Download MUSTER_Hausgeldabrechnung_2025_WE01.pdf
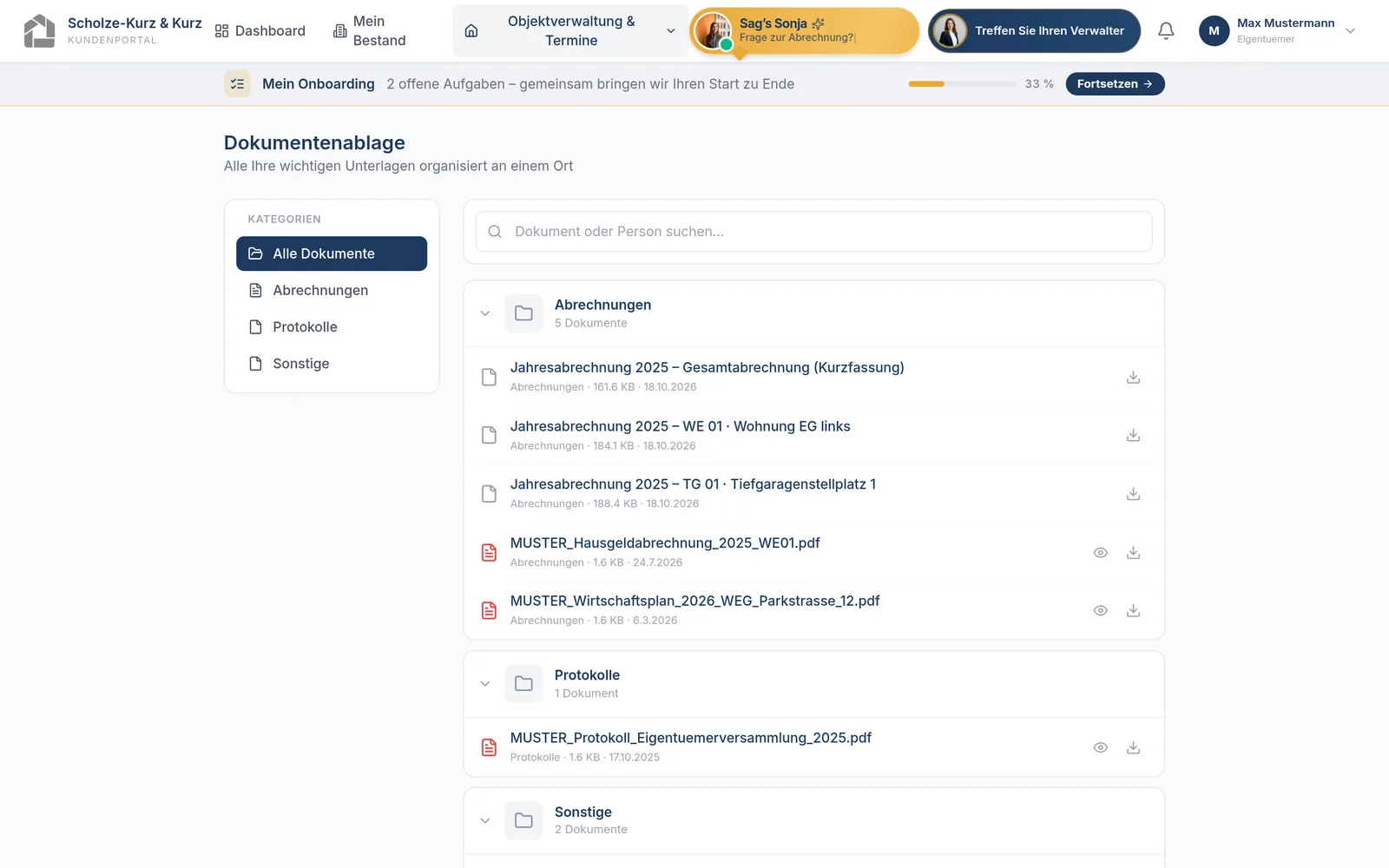This screenshot has width=1389, height=868. click(x=1133, y=553)
